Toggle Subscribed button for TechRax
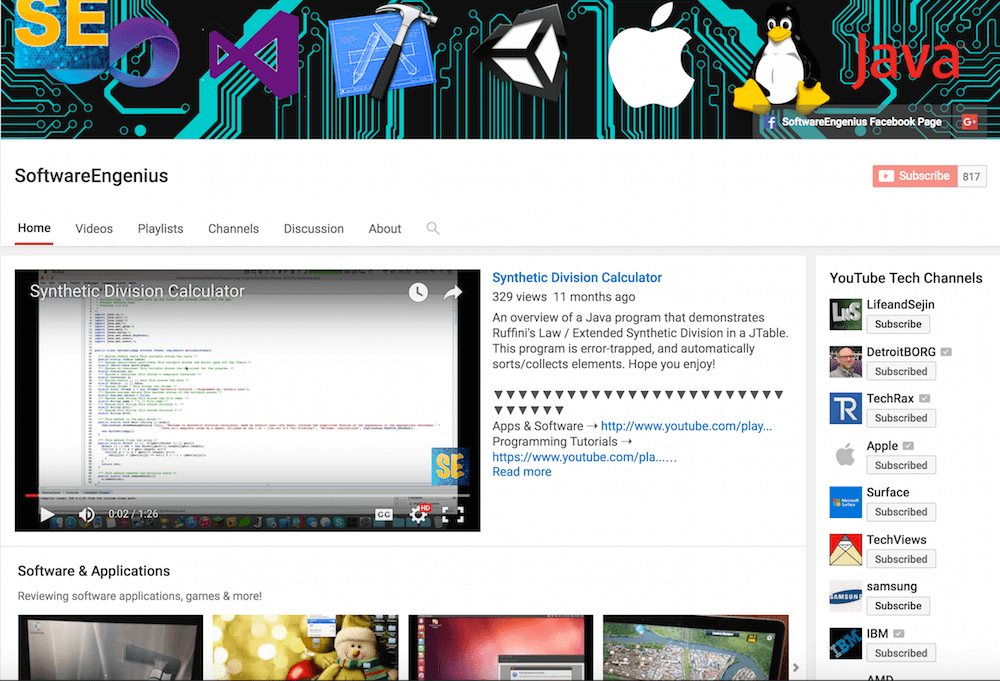1000x681 pixels. click(x=901, y=418)
